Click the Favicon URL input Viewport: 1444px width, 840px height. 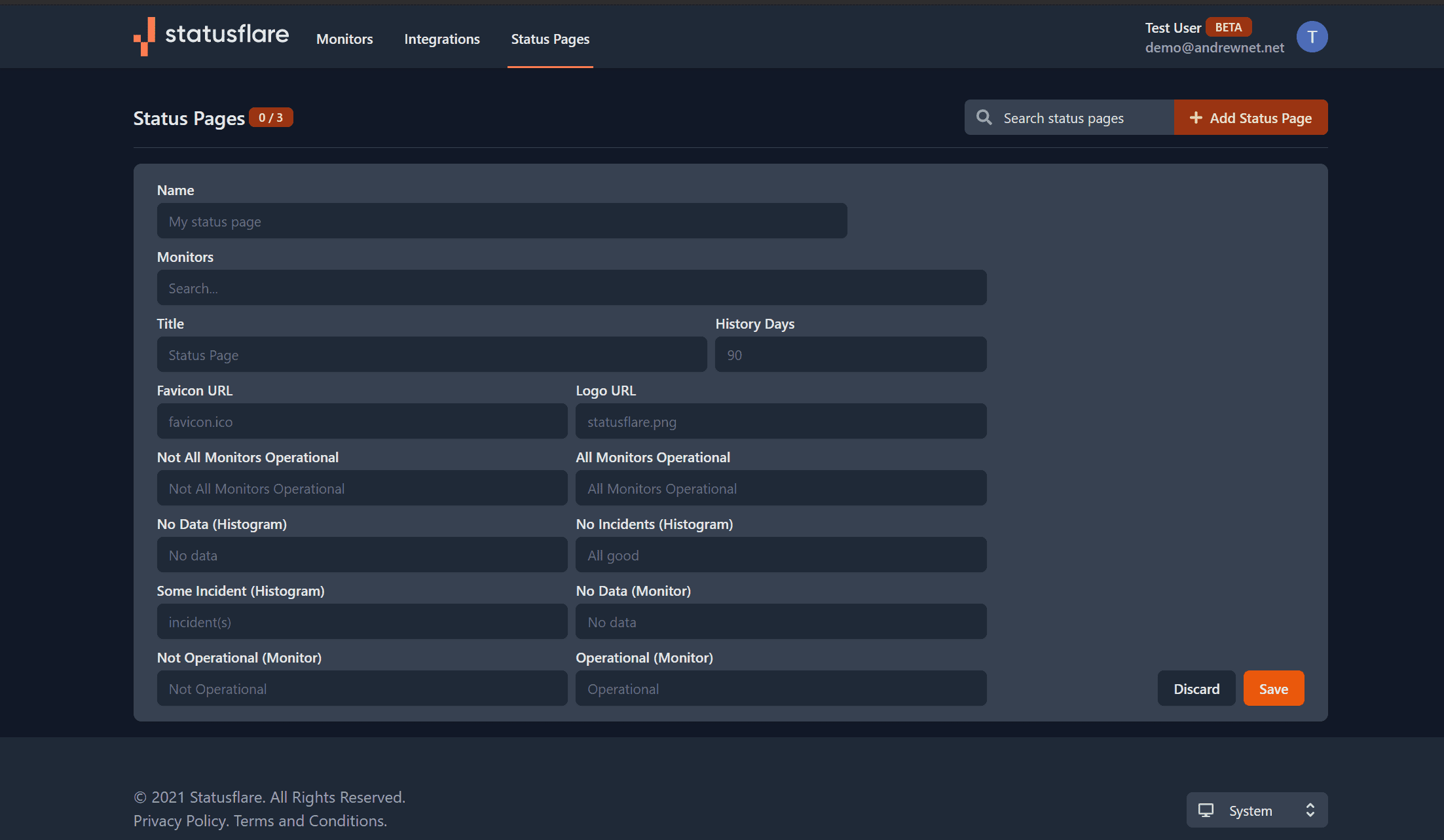pos(361,422)
